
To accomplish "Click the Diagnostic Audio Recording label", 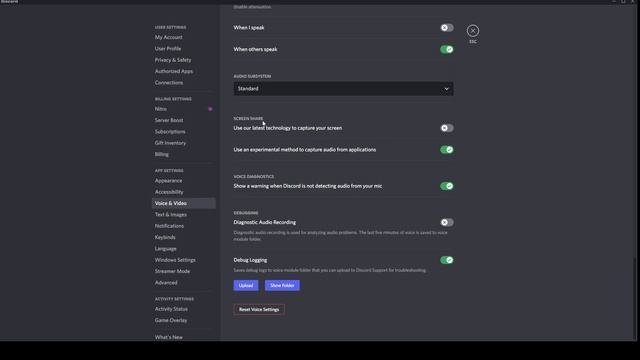I will point(264,222).
